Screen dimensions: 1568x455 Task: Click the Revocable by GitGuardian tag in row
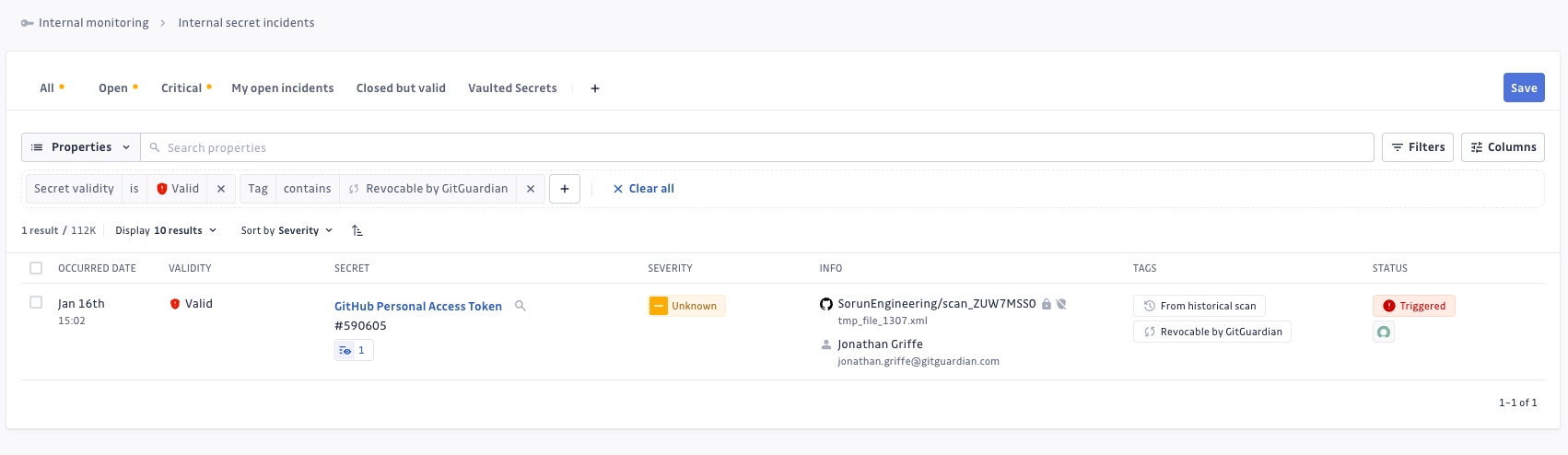(x=1212, y=332)
